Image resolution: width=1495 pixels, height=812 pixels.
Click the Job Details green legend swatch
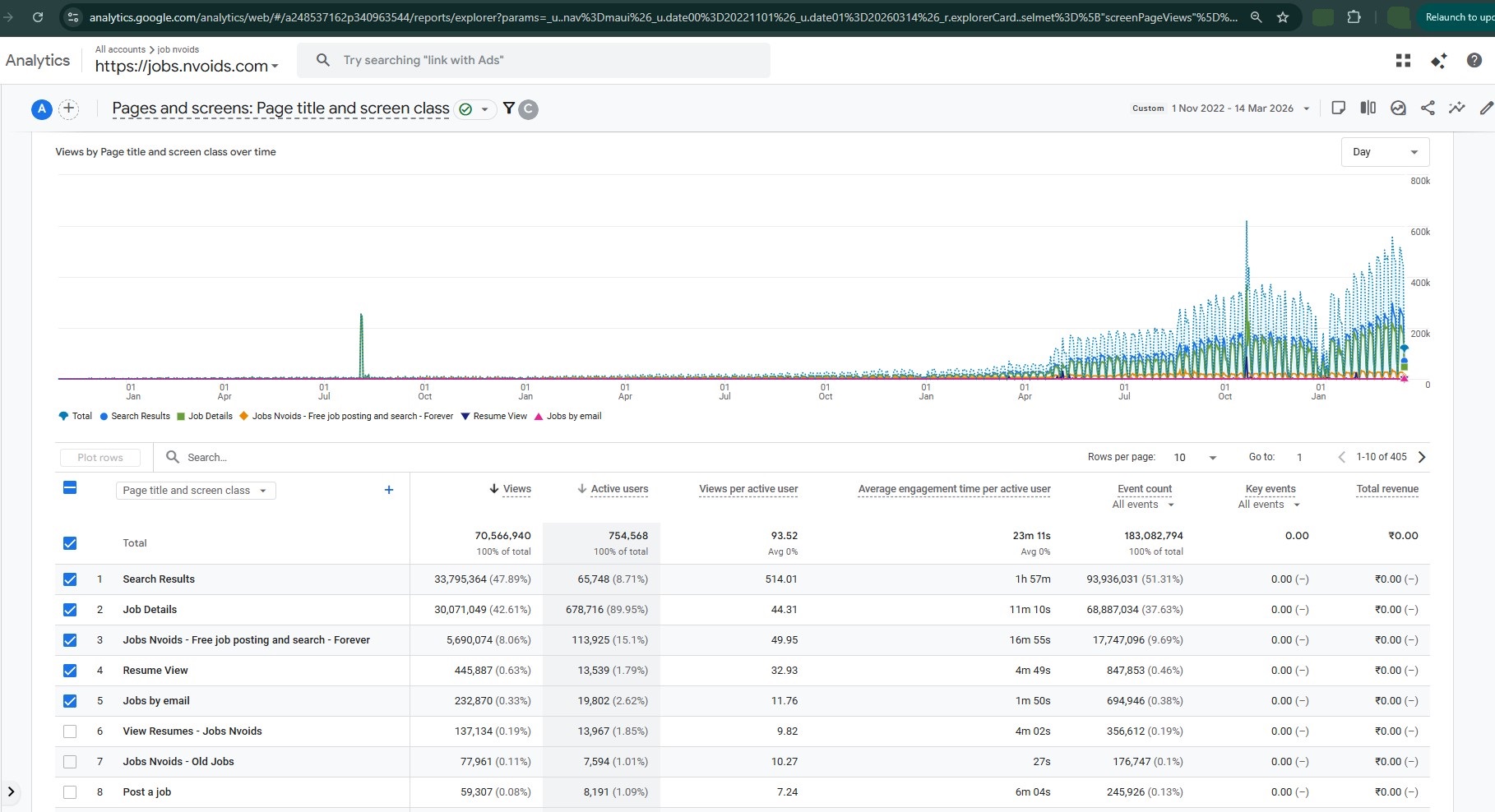tap(181, 417)
